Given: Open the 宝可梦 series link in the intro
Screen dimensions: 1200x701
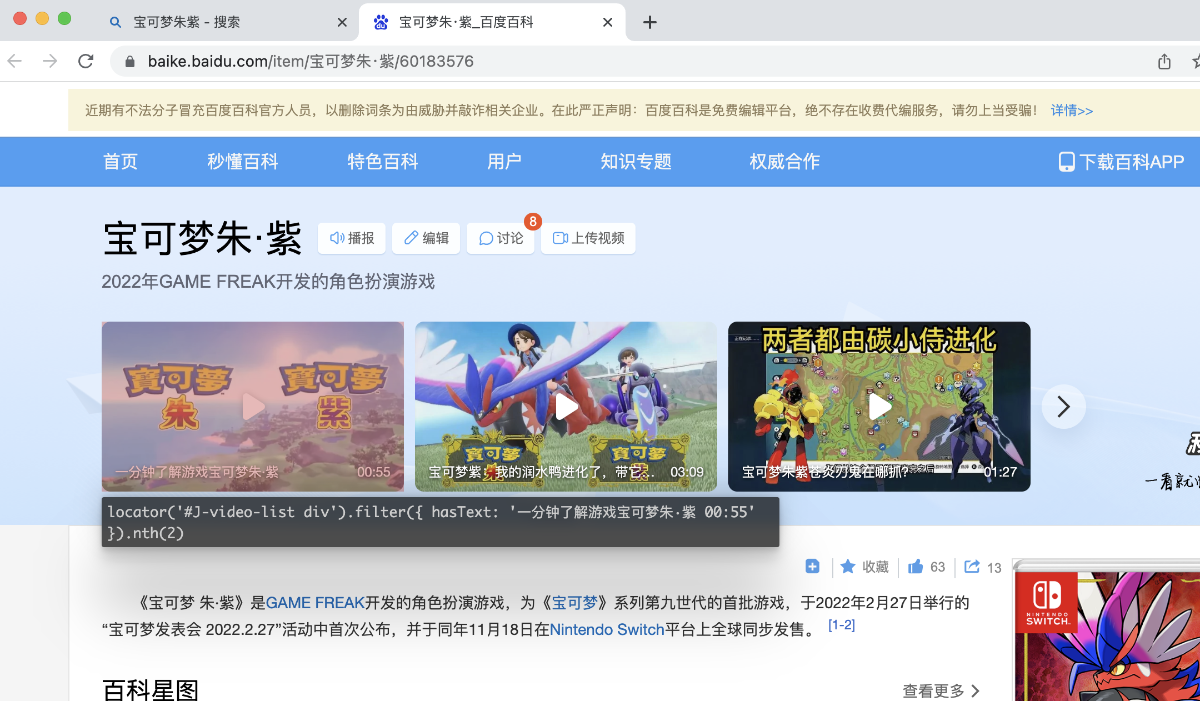Looking at the screenshot, I should point(575,603).
